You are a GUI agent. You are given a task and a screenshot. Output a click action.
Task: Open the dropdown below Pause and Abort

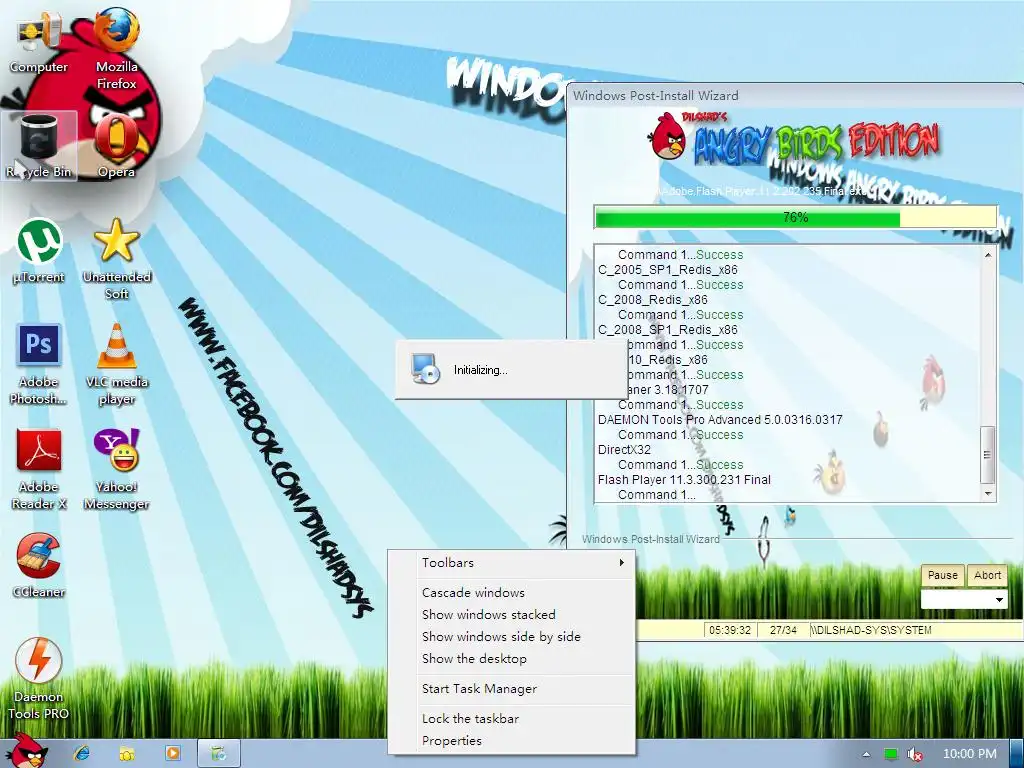964,600
